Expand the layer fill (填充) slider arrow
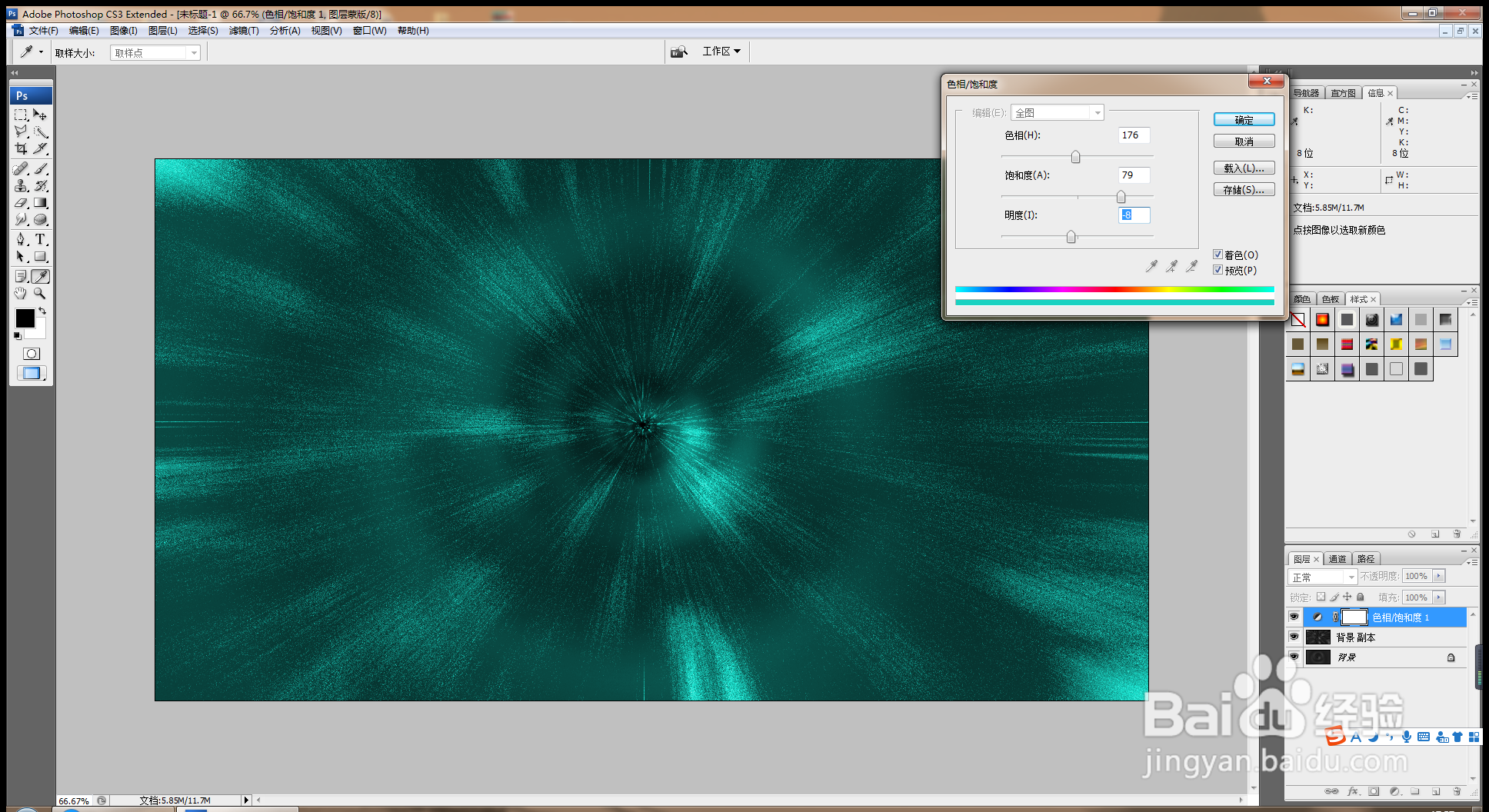The height and width of the screenshot is (812, 1489). pos(1439,597)
